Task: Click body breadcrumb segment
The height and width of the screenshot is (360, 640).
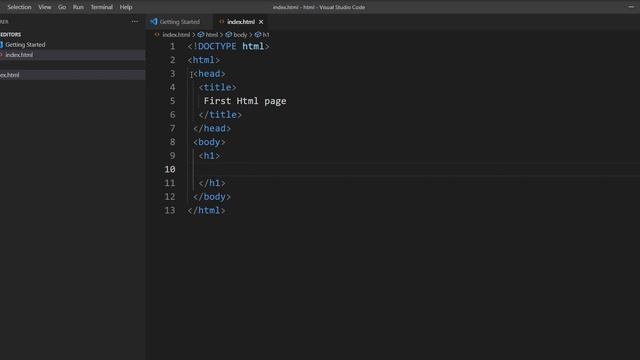Action: pyautogui.click(x=240, y=35)
